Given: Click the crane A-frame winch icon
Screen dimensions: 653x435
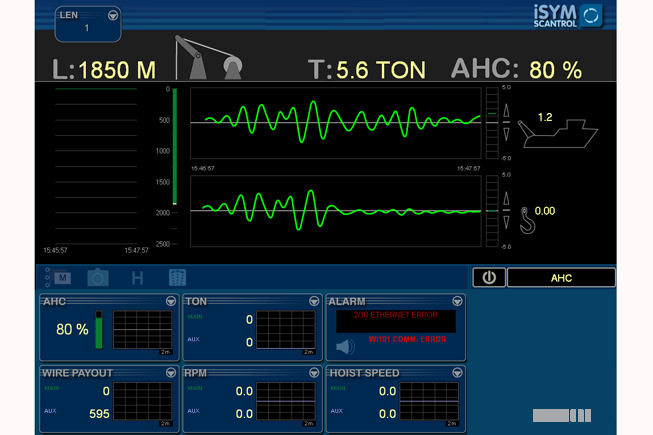Looking at the screenshot, I should click(x=209, y=58).
